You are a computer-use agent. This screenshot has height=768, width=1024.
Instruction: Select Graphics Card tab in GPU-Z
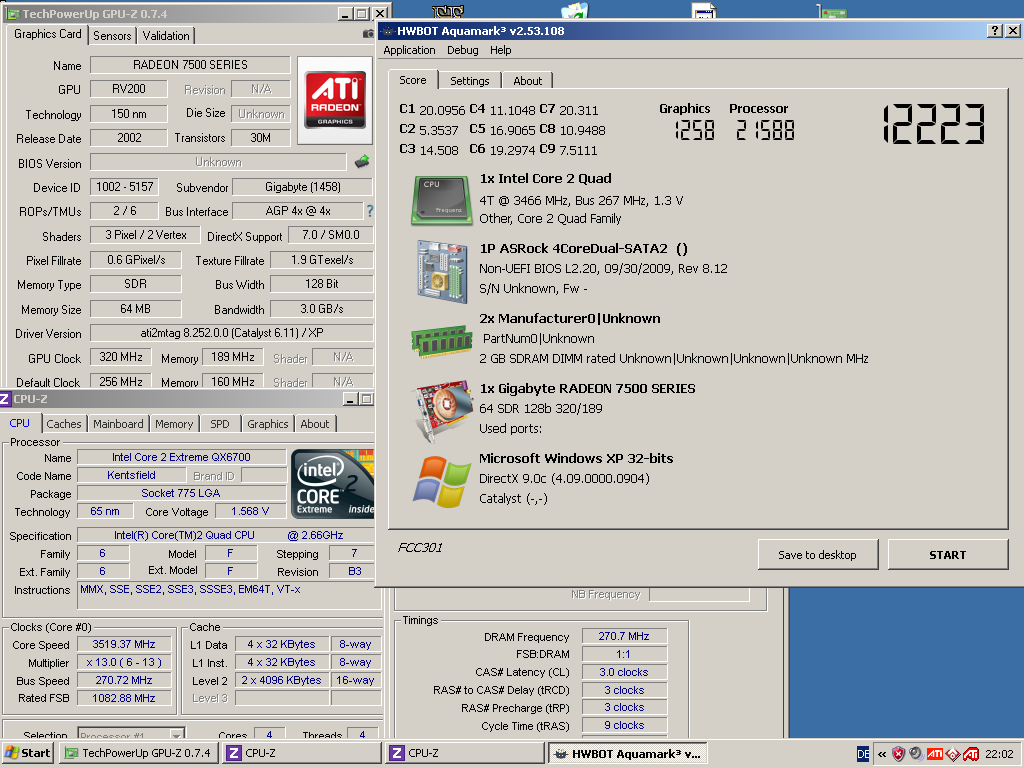tap(48, 34)
